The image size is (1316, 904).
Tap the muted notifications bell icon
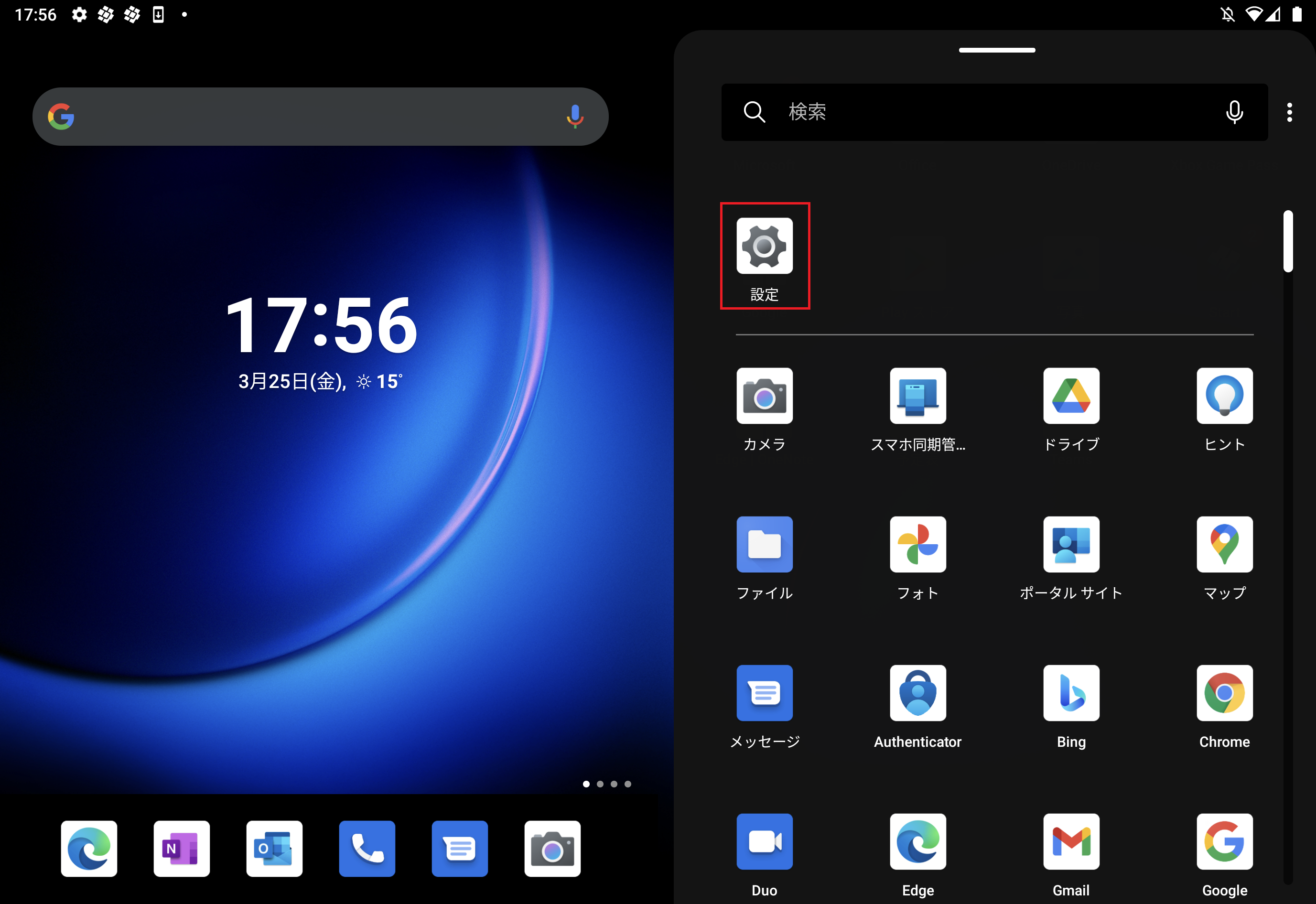click(1227, 14)
